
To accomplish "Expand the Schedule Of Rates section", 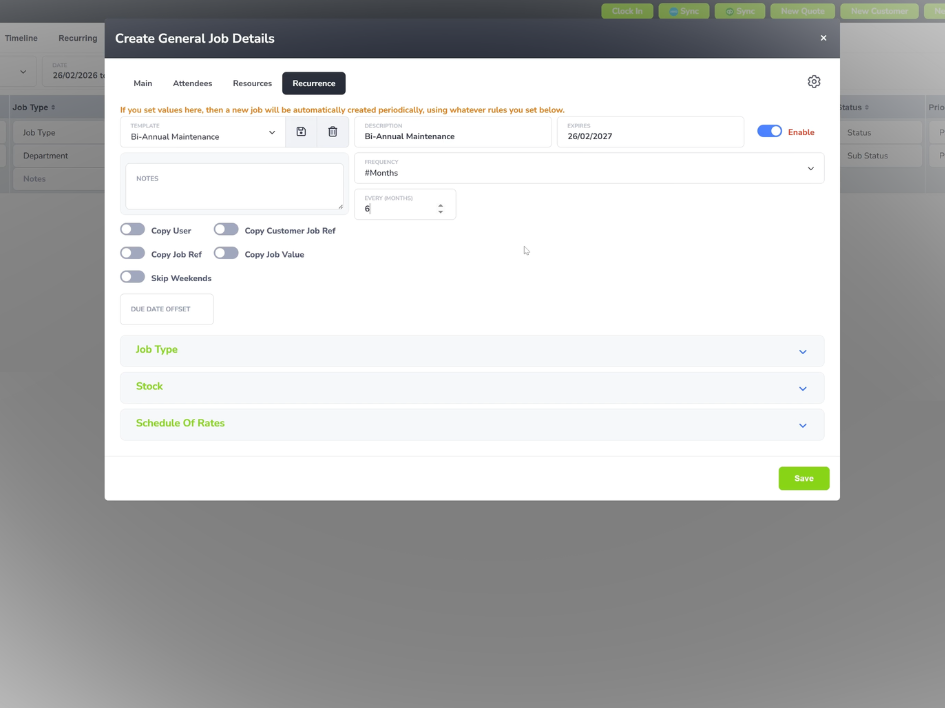I will [472, 424].
